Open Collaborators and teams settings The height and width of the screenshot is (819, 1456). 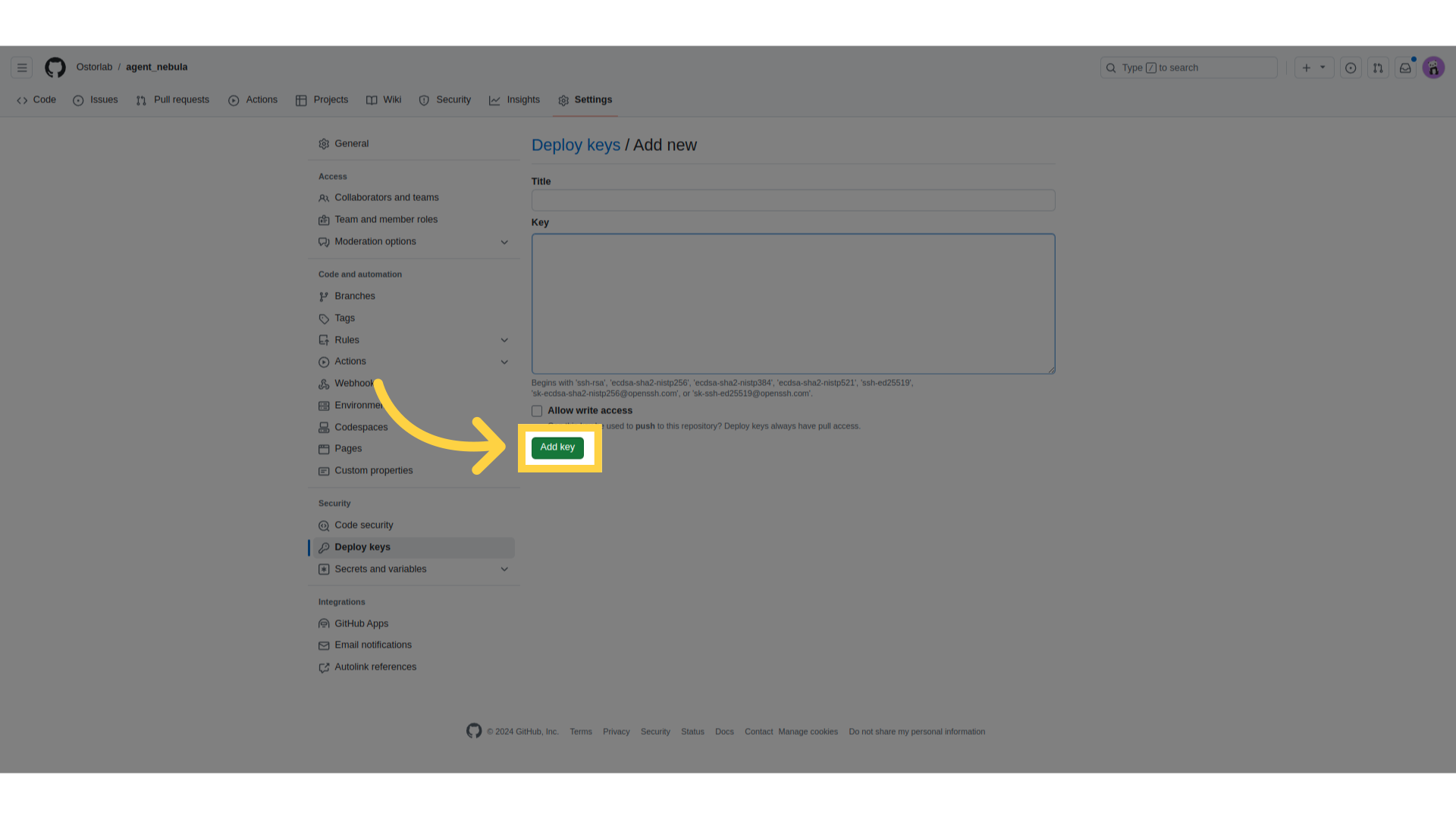click(386, 198)
